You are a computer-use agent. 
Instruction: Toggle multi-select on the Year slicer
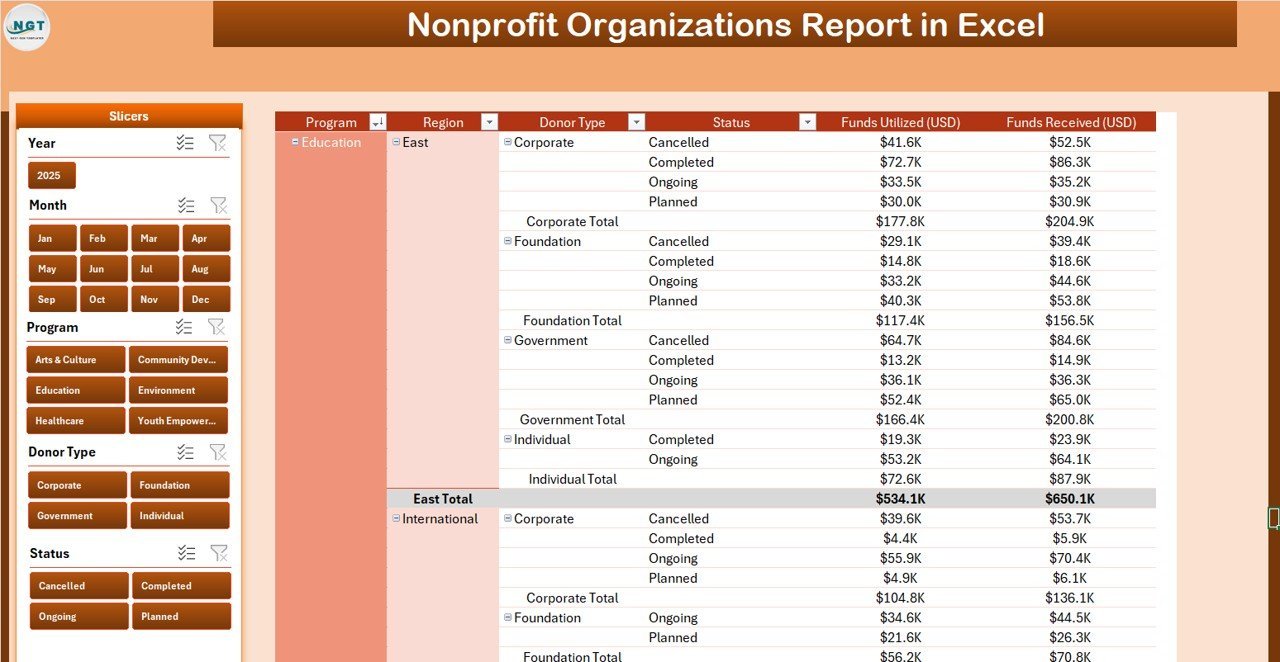click(185, 143)
